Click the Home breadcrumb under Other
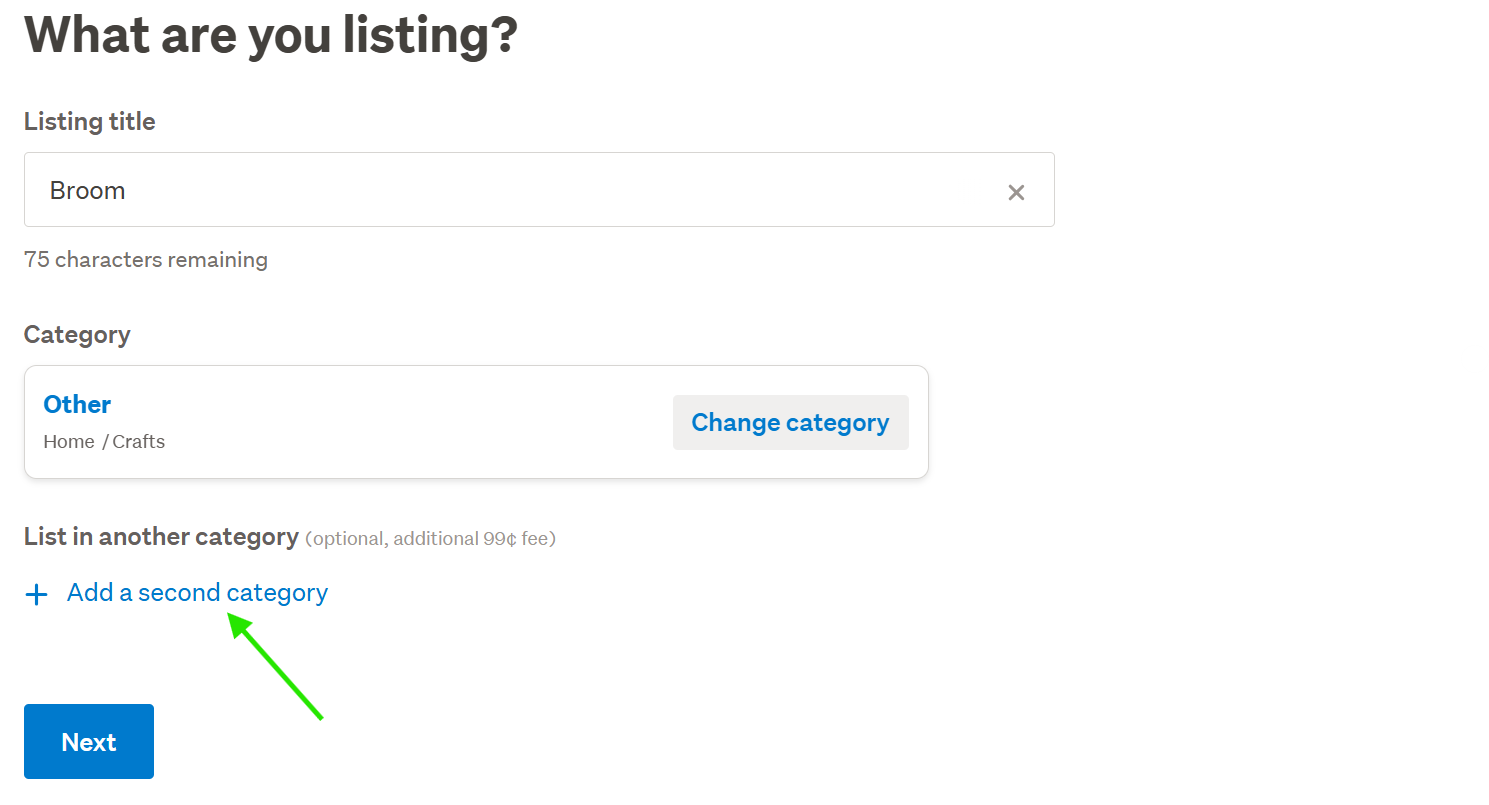1489x805 pixels. (x=69, y=442)
